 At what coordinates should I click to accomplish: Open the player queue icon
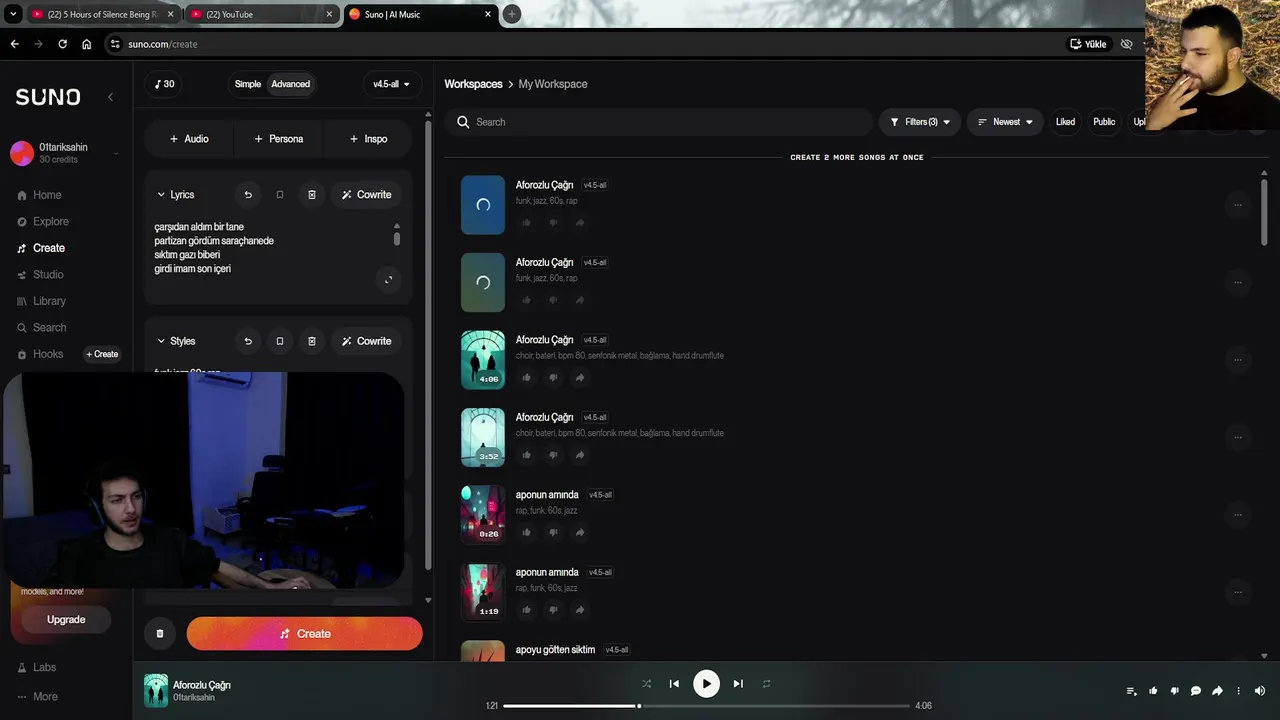pyautogui.click(x=1131, y=691)
